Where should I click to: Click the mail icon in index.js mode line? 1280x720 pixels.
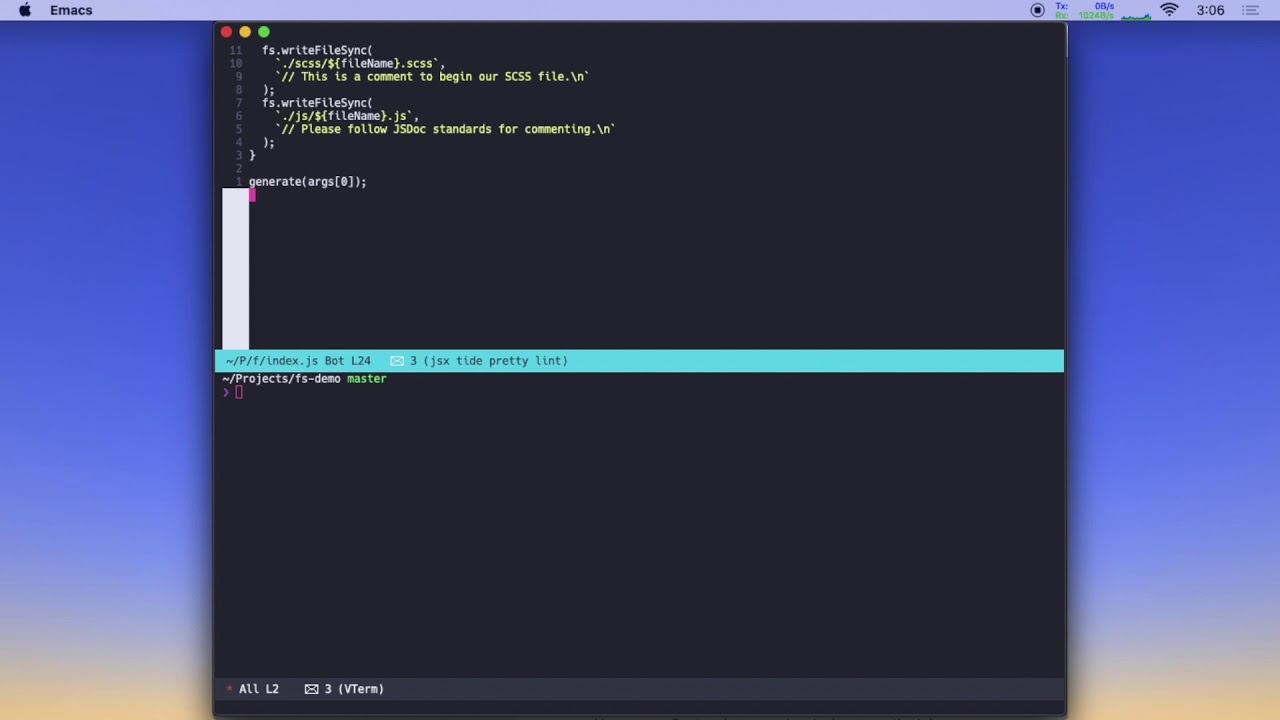(397, 361)
